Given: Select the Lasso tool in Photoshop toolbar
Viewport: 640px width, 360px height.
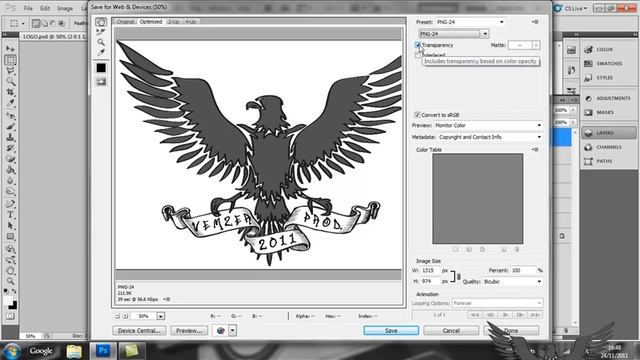Looking at the screenshot, I should tap(10, 71).
